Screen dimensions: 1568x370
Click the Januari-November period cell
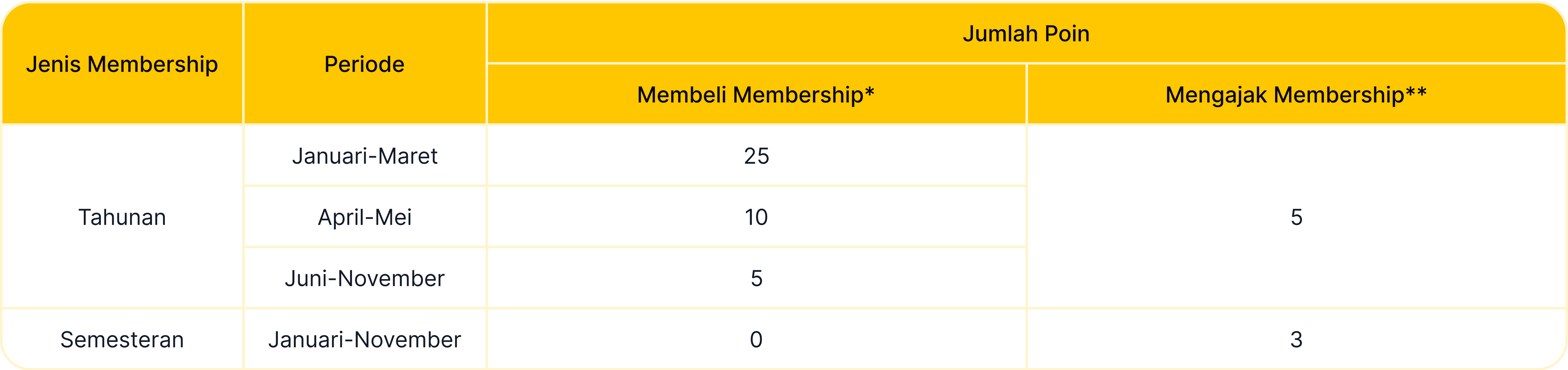point(364,339)
